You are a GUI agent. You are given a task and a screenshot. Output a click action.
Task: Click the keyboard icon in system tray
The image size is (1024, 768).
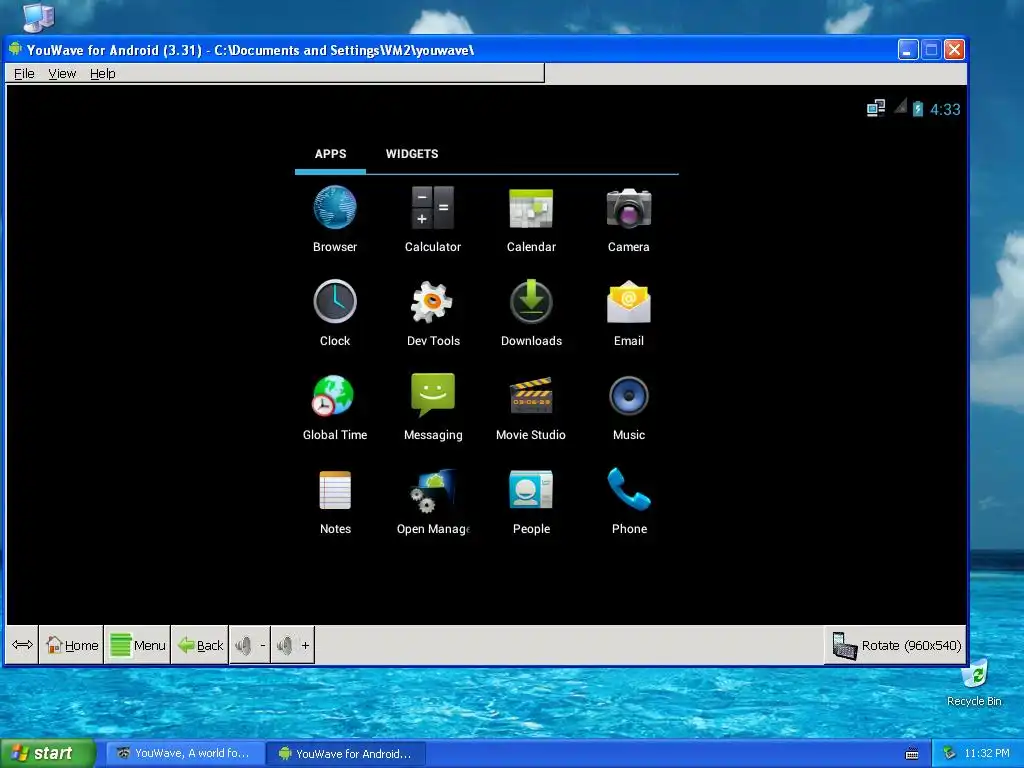pyautogui.click(x=912, y=754)
